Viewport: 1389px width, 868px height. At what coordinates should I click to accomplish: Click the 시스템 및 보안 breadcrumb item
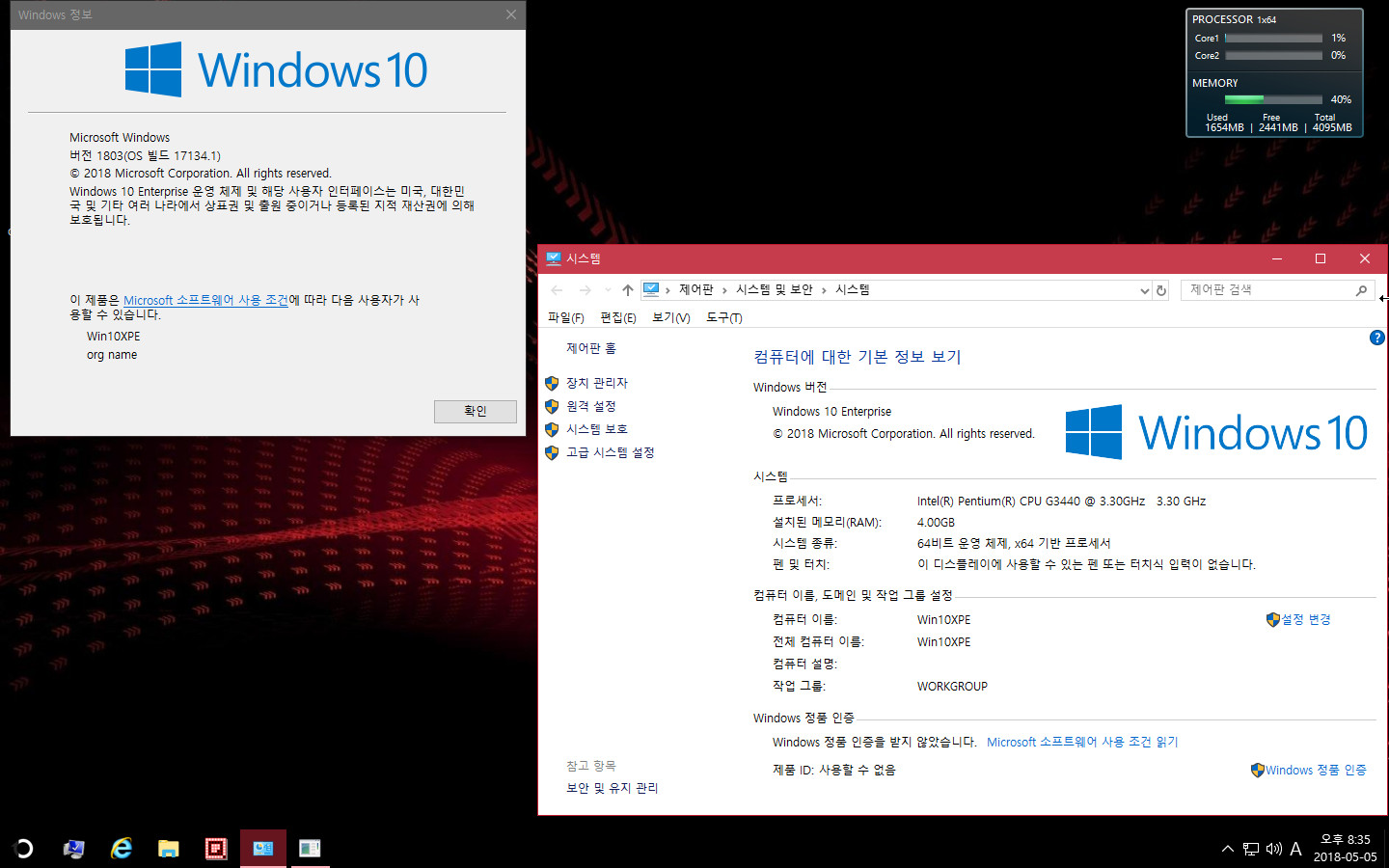pos(775,289)
